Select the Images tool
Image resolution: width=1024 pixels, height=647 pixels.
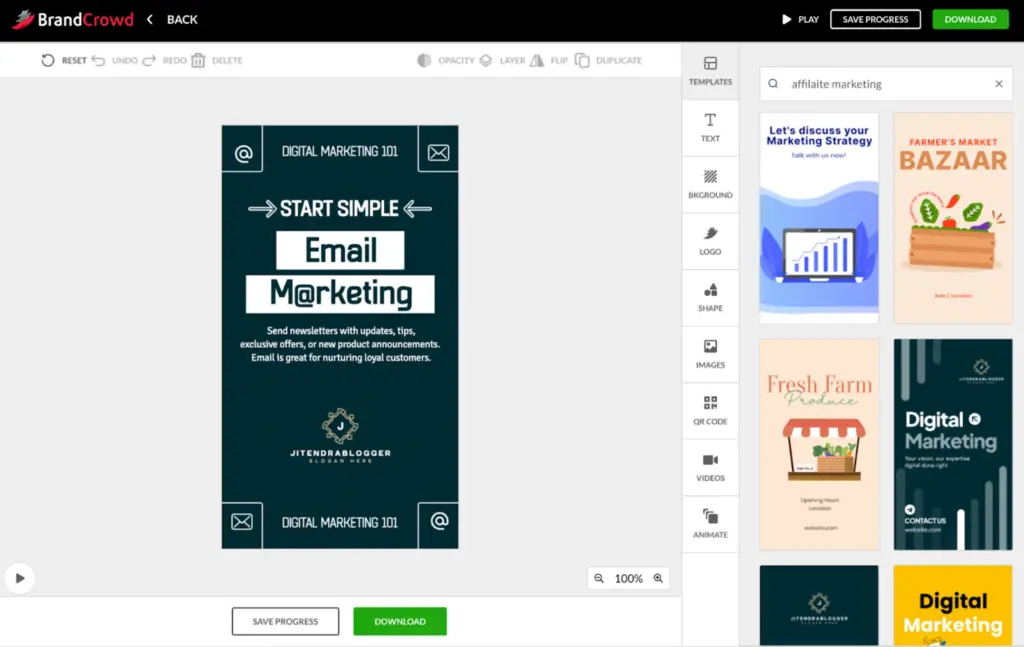tap(710, 354)
